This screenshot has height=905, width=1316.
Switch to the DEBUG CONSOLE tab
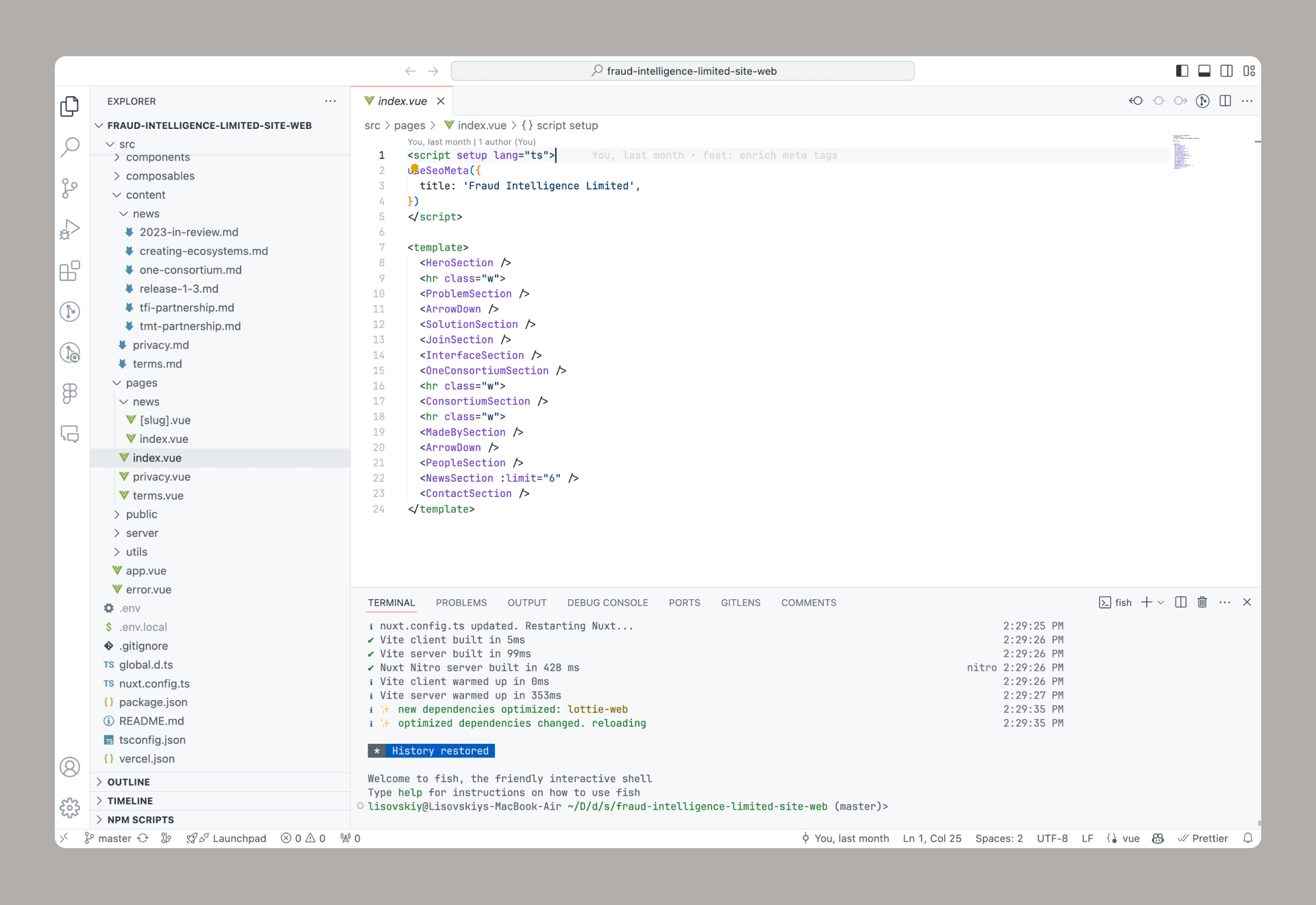(607, 603)
